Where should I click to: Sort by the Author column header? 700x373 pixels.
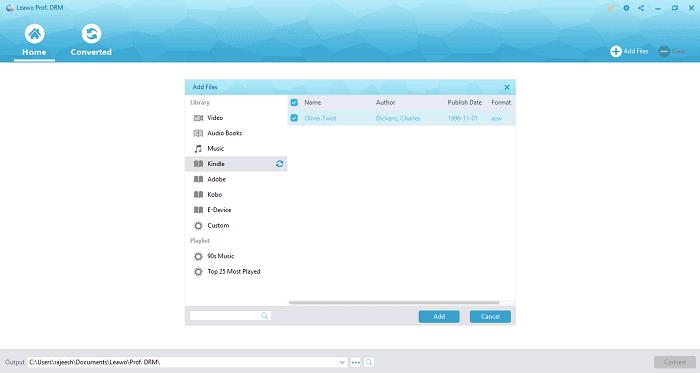pos(385,103)
